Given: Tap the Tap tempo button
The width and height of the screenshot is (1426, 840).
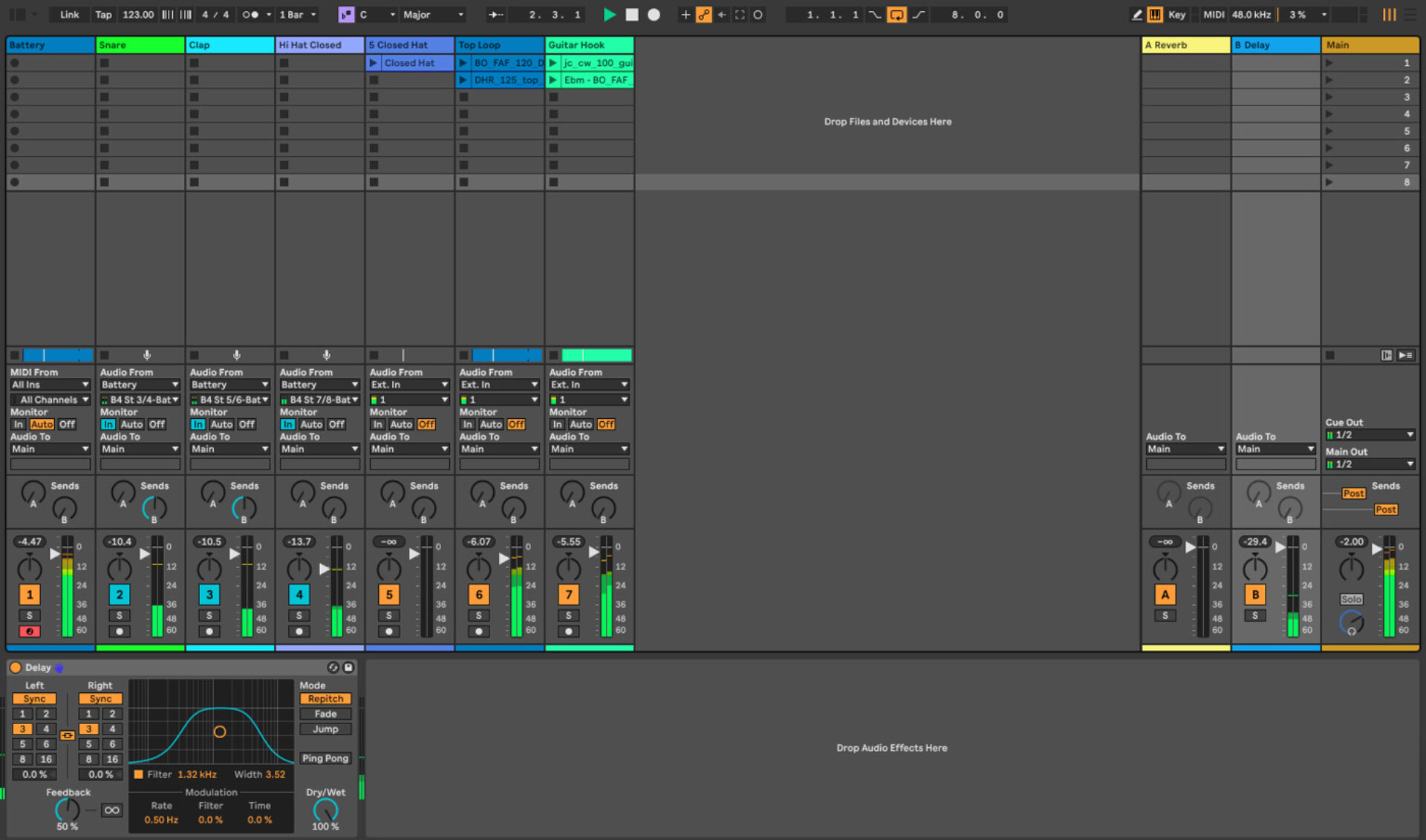Looking at the screenshot, I should point(103,14).
